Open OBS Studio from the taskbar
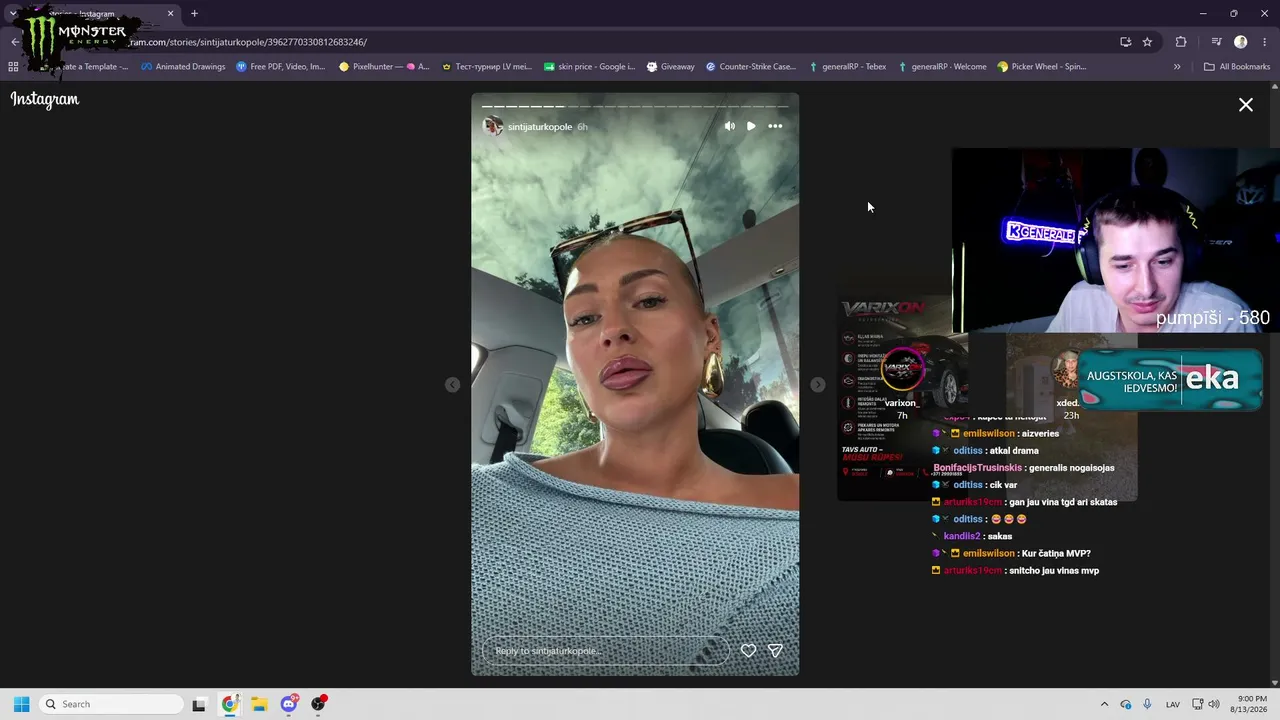 coord(319,704)
